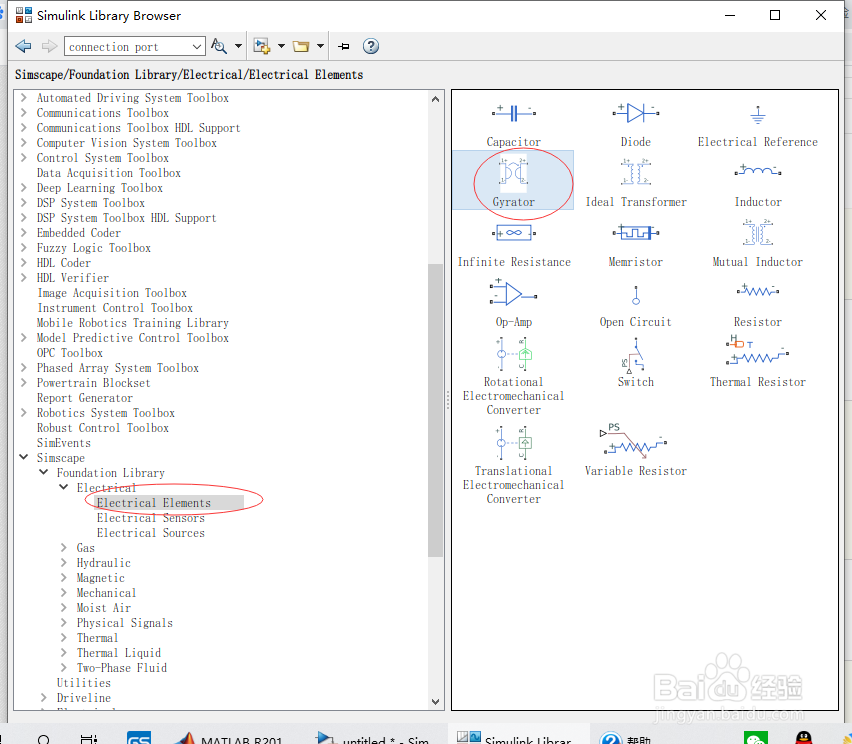
Task: Expand the Driveline library node
Action: [43, 697]
